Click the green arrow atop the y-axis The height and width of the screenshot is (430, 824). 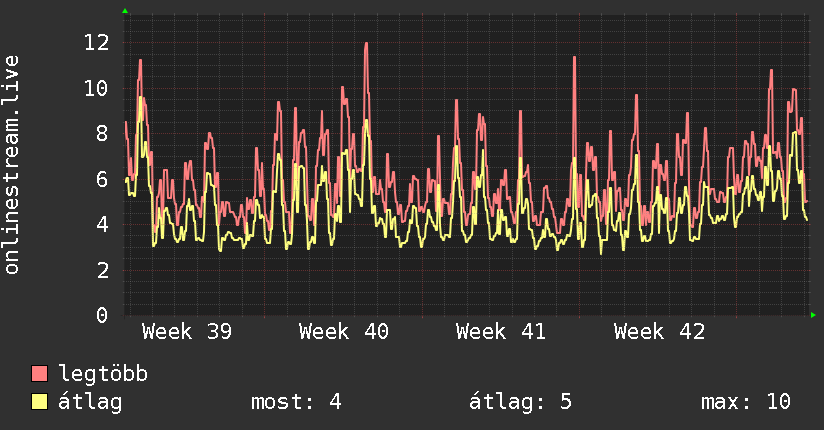point(125,11)
